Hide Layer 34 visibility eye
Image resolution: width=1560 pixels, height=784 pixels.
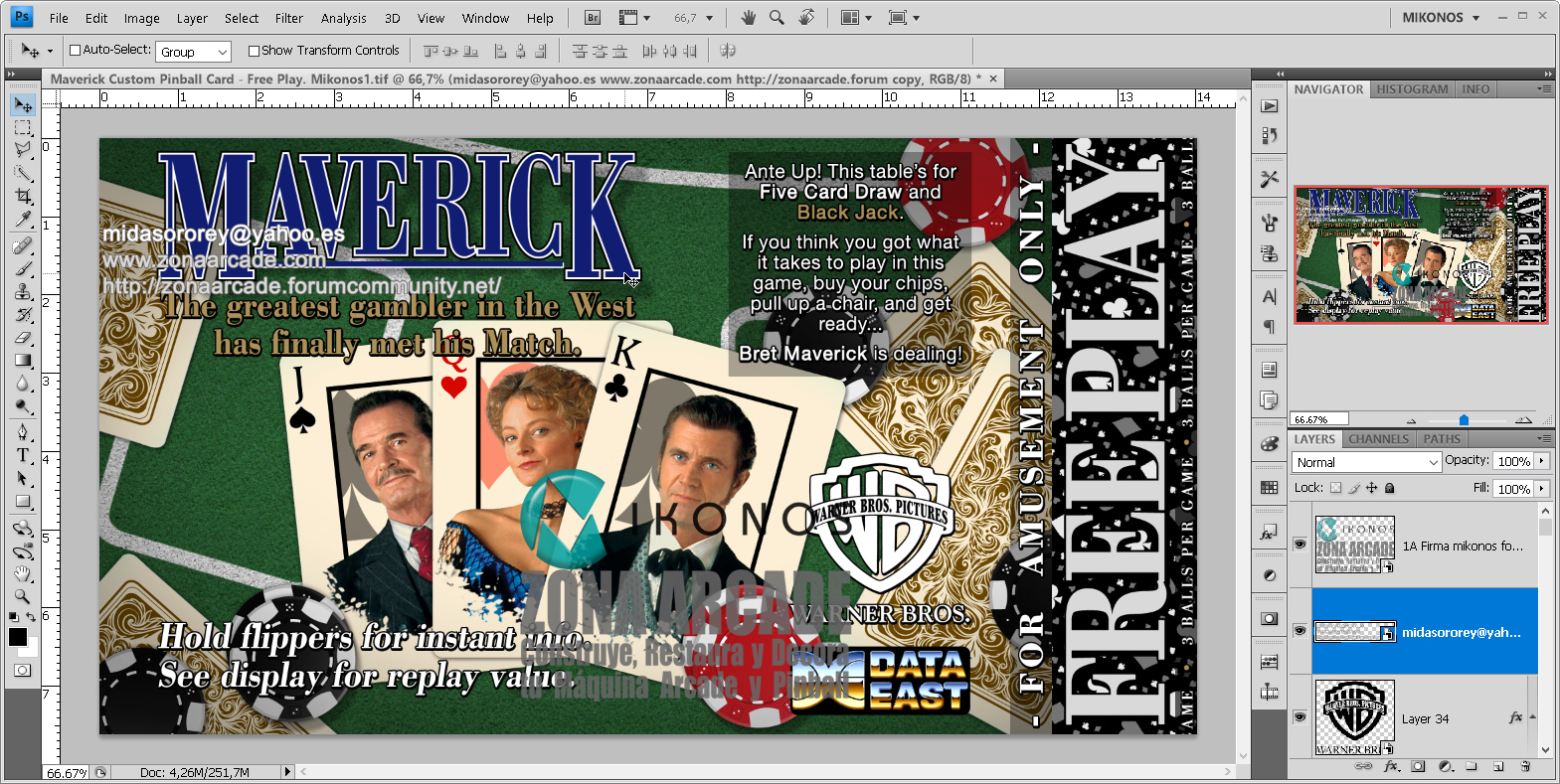pyautogui.click(x=1300, y=717)
